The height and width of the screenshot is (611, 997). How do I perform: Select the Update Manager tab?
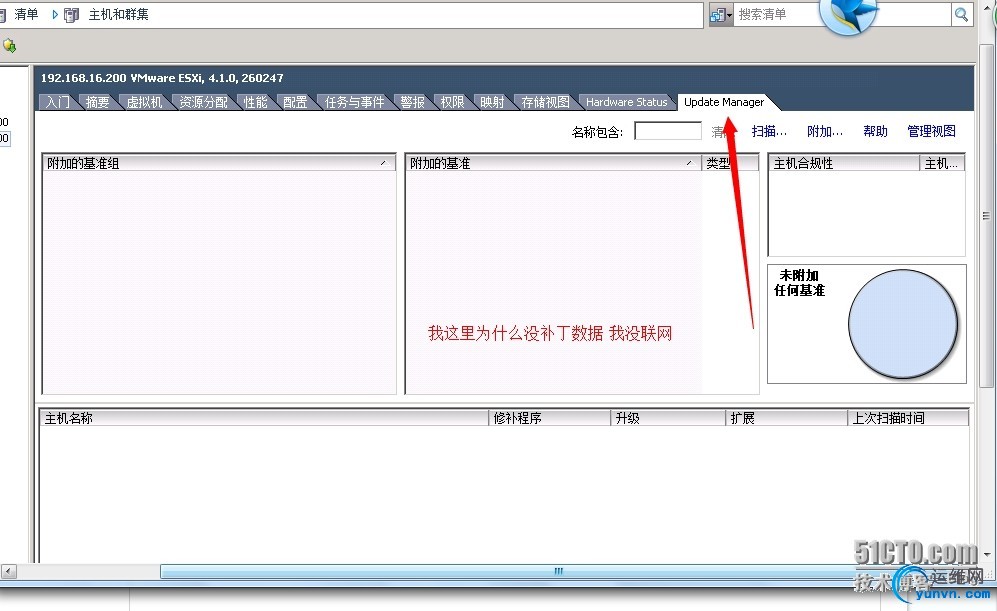coord(724,102)
